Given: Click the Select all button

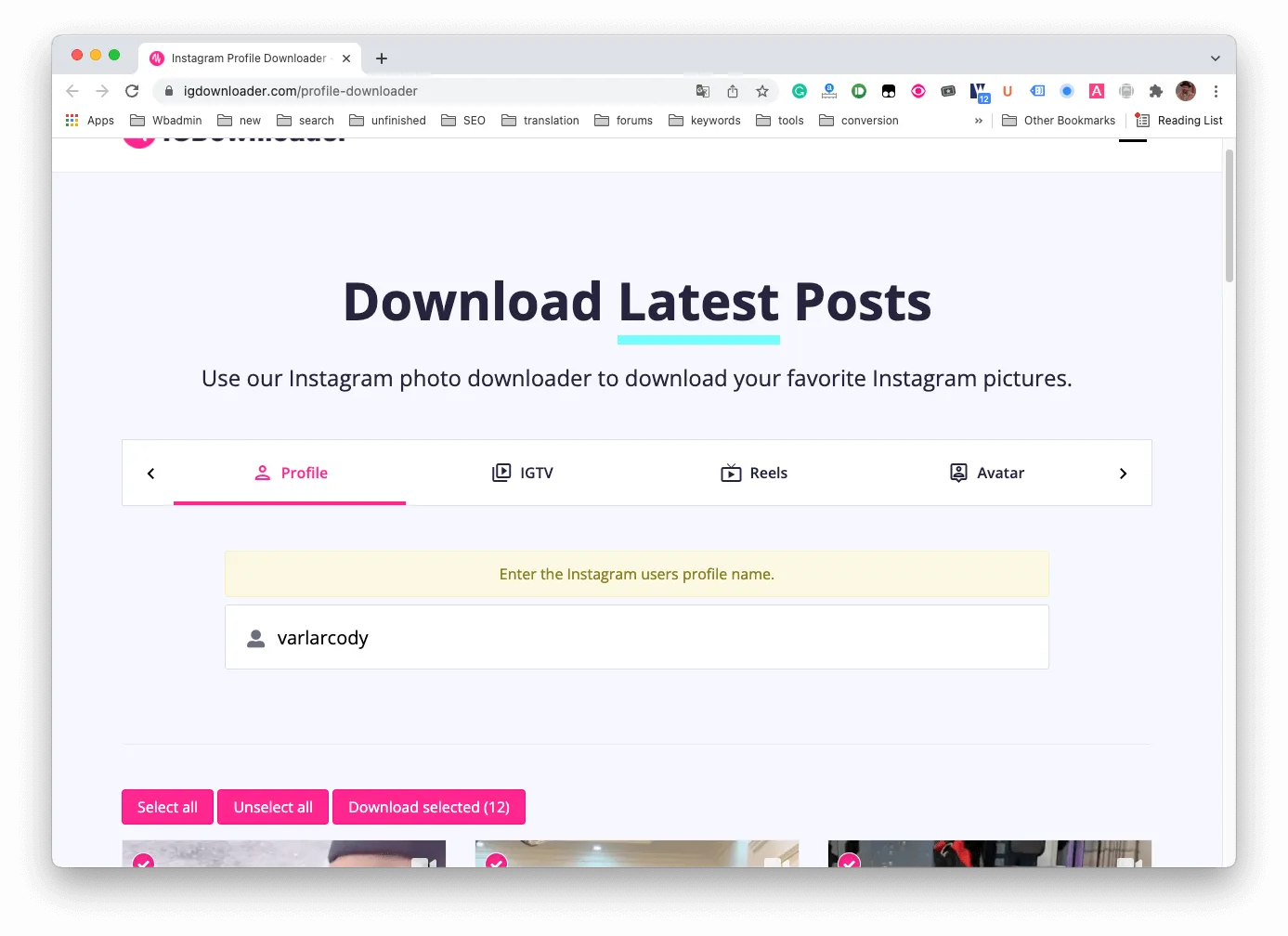Looking at the screenshot, I should 167,807.
